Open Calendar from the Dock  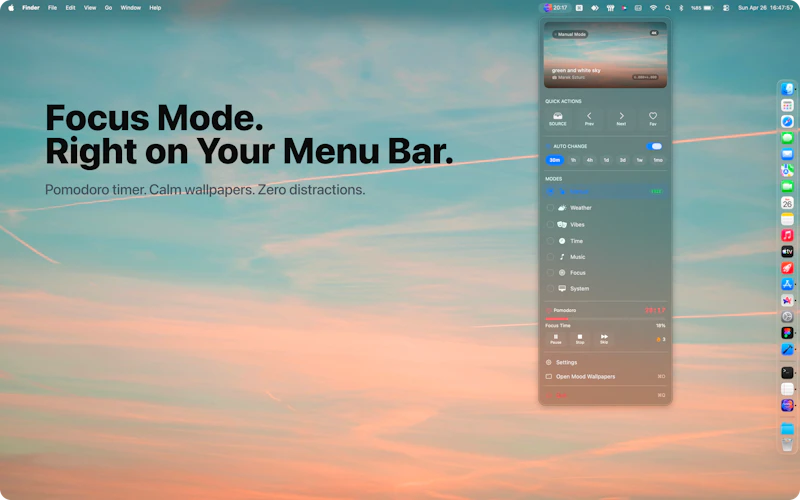tap(787, 203)
